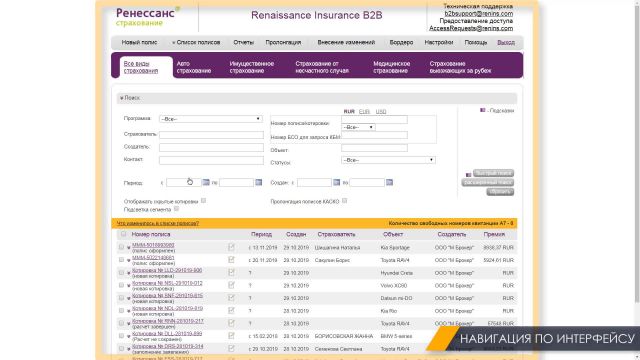Click edit icon in Савулин Борис row
This screenshot has height=360, width=640.
point(231,260)
